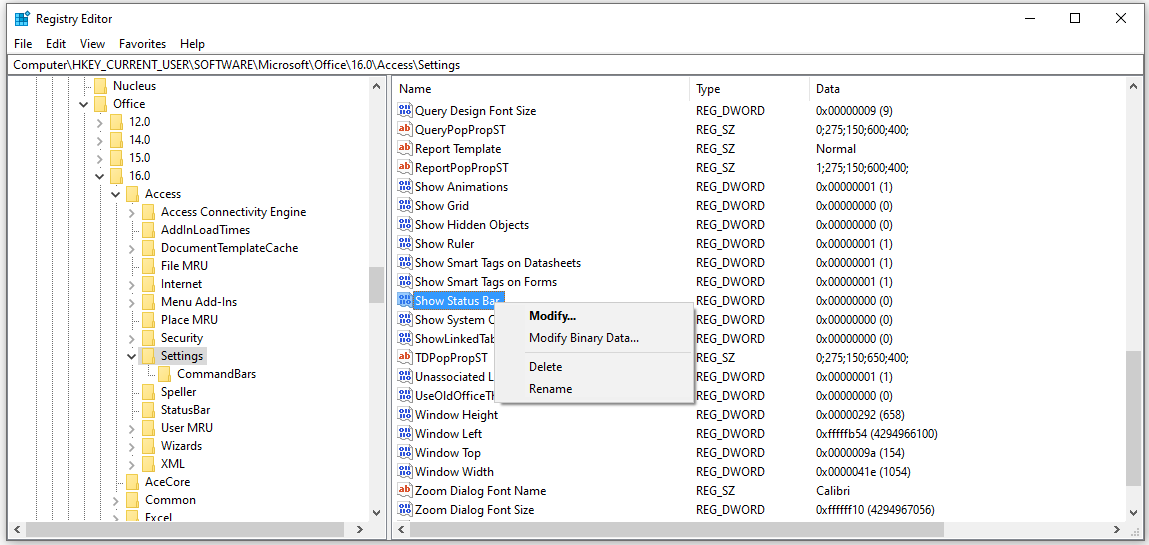This screenshot has height=545, width=1149.
Task: Open the View menu
Action: point(92,44)
